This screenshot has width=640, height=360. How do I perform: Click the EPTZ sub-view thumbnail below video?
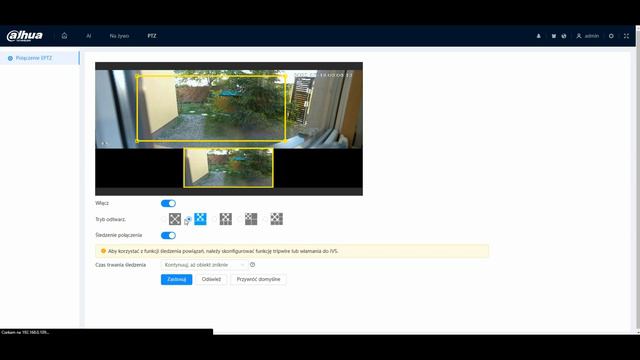pyautogui.click(x=229, y=168)
